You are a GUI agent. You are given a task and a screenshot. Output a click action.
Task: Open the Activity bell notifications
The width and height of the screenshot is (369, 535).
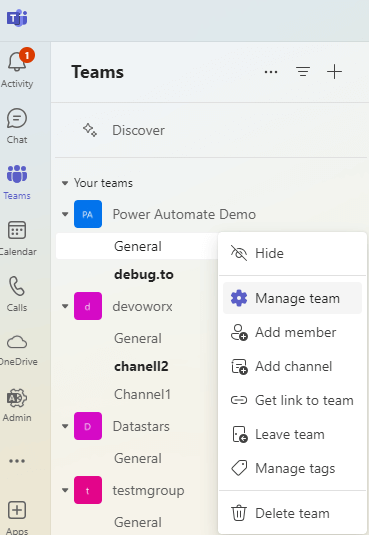click(x=17, y=69)
